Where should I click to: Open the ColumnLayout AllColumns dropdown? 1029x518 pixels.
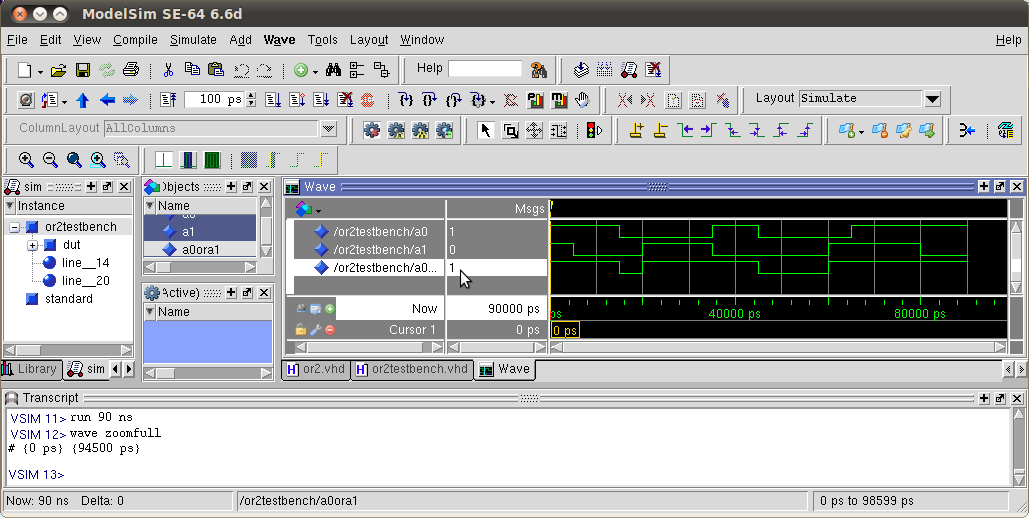pyautogui.click(x=329, y=129)
